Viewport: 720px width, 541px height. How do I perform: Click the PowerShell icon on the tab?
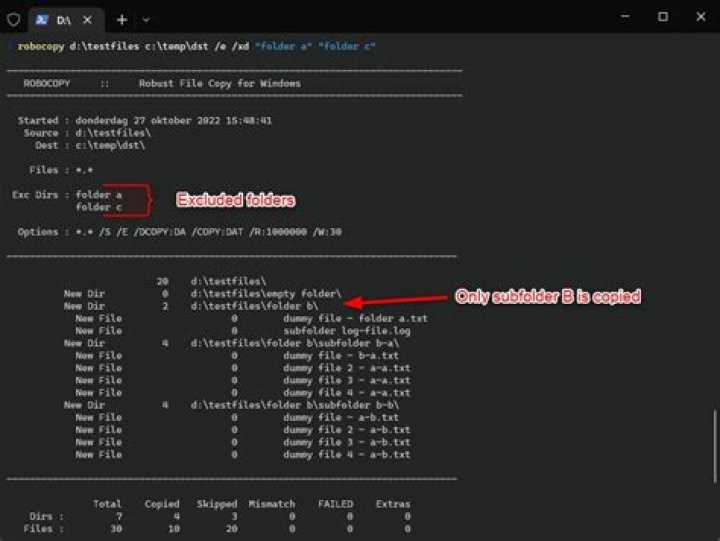[42, 20]
